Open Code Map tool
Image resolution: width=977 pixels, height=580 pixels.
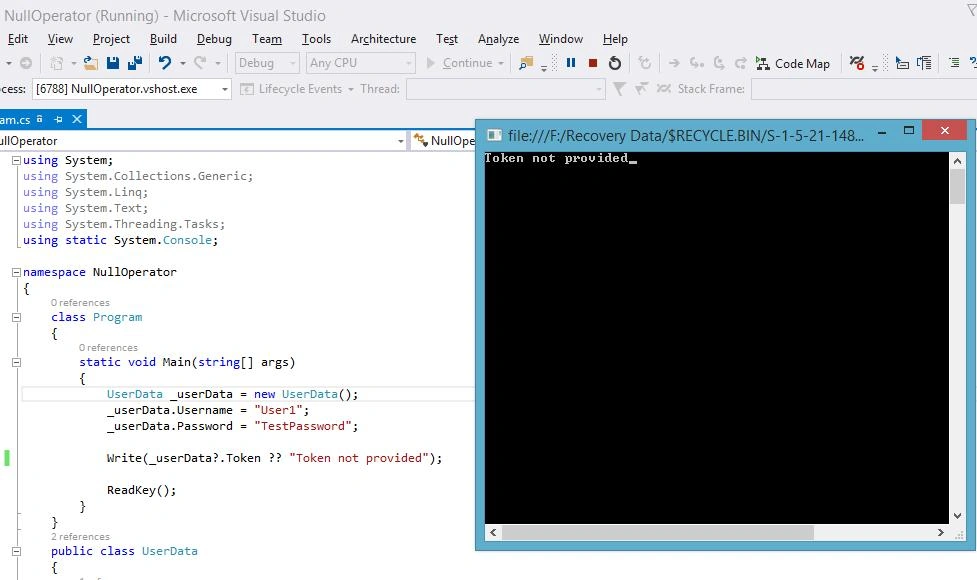coord(793,64)
